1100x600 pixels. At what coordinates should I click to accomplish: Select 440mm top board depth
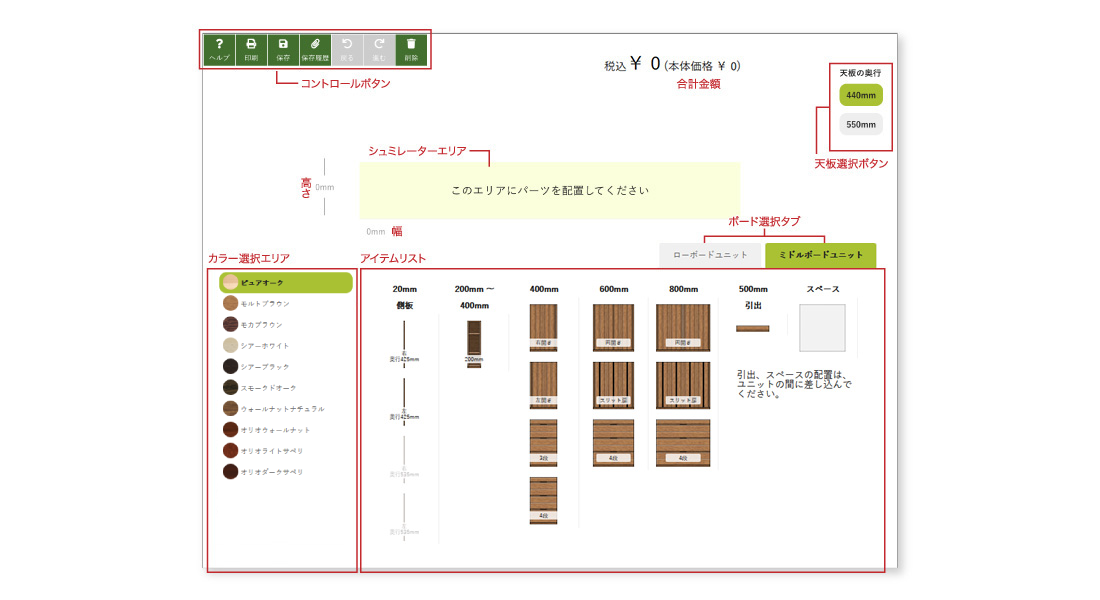pos(861,95)
